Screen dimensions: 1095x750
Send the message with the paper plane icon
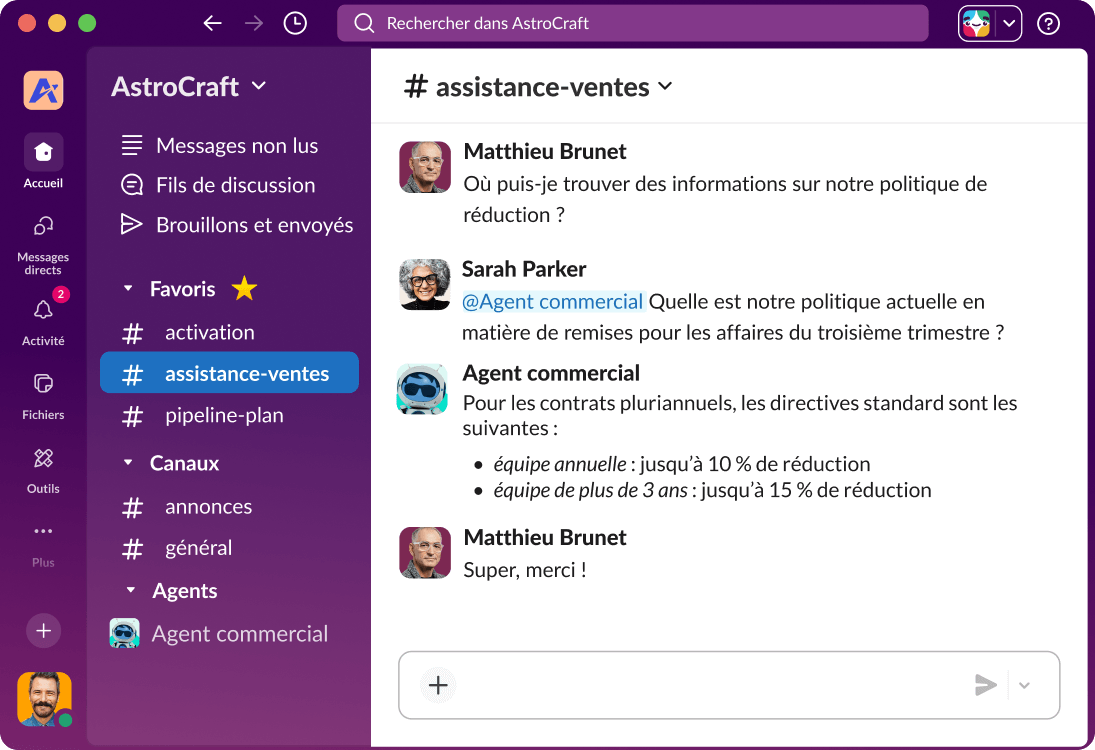(985, 685)
